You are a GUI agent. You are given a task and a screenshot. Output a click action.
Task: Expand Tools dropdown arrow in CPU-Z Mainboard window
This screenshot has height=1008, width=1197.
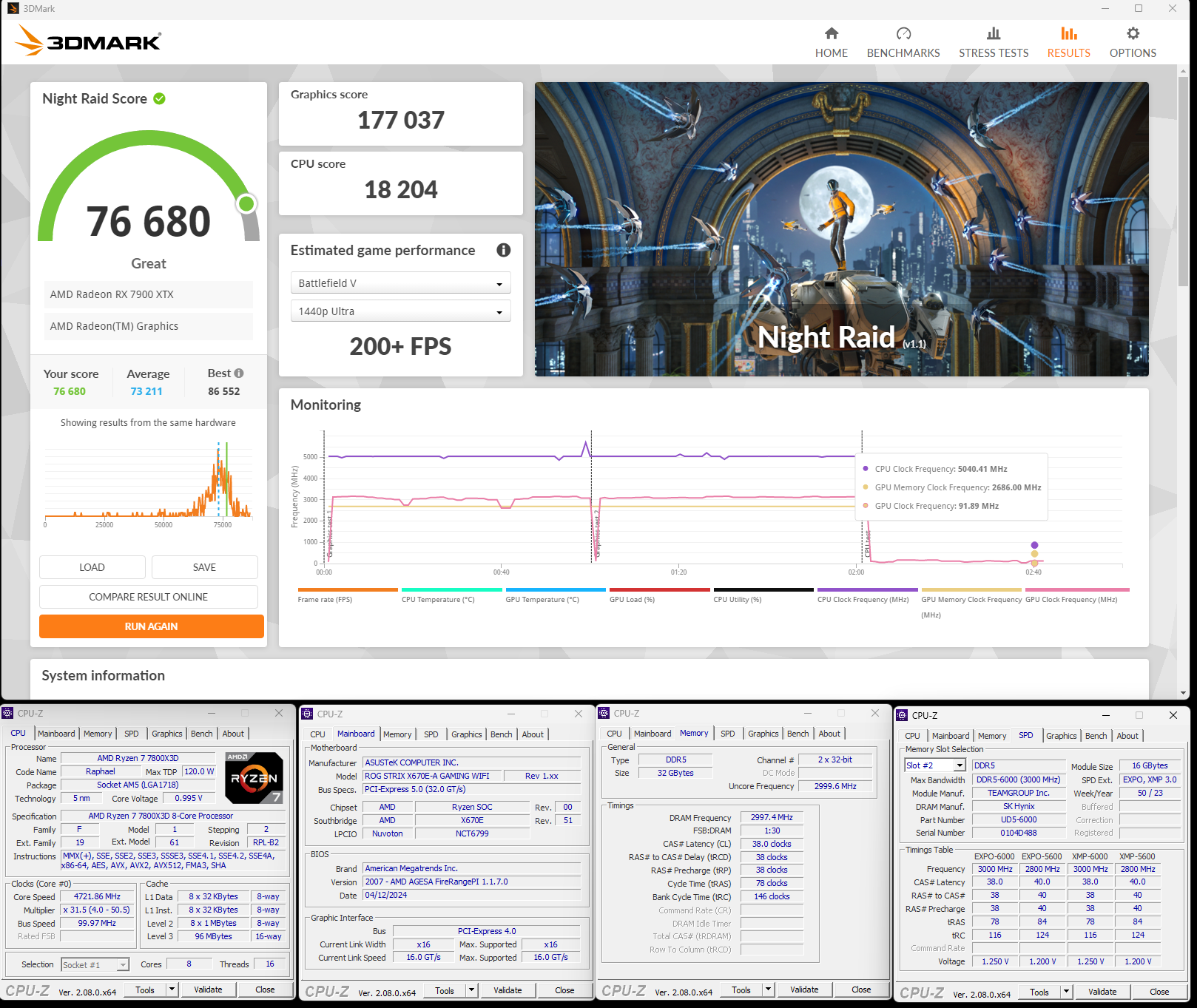(471, 990)
